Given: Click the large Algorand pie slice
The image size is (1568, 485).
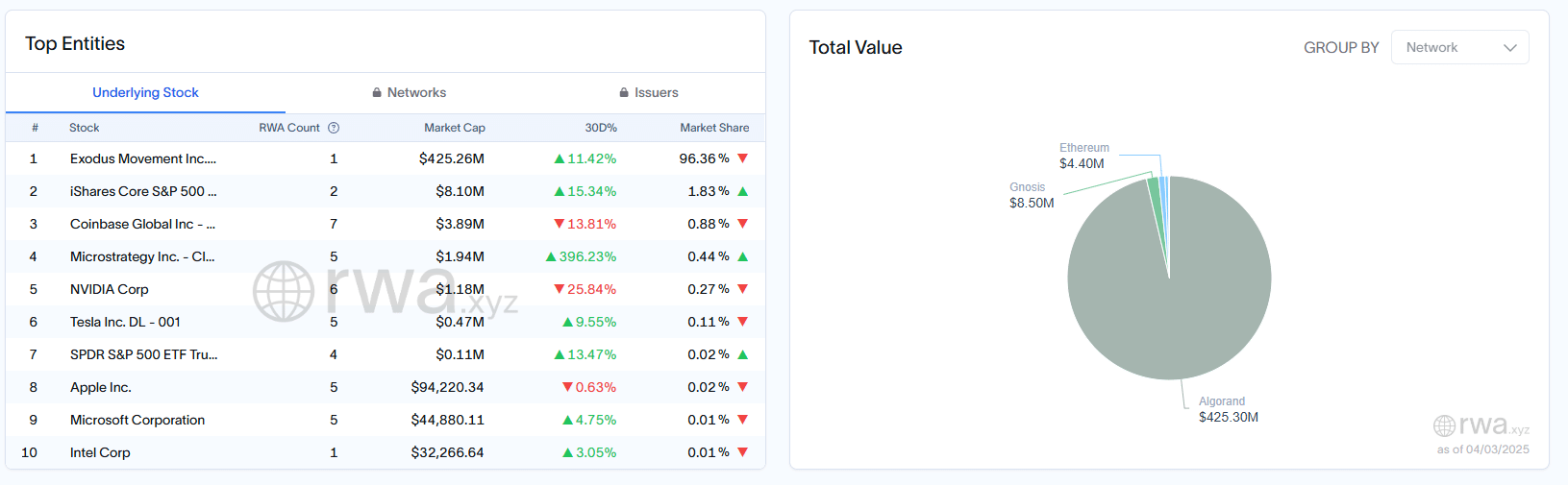Looking at the screenshot, I should coord(1169,288).
